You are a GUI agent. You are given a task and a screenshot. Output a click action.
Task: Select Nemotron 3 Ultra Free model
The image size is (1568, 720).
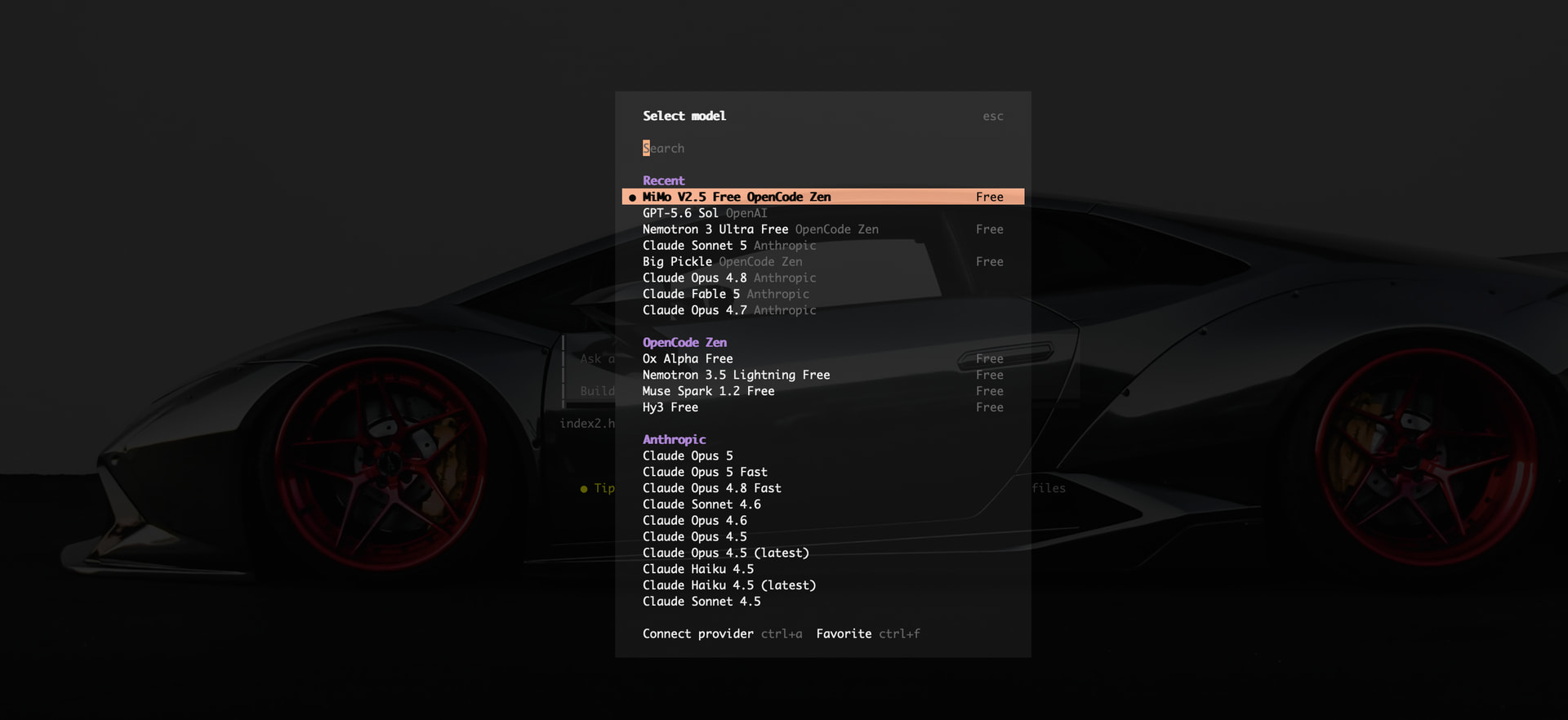tap(822, 229)
